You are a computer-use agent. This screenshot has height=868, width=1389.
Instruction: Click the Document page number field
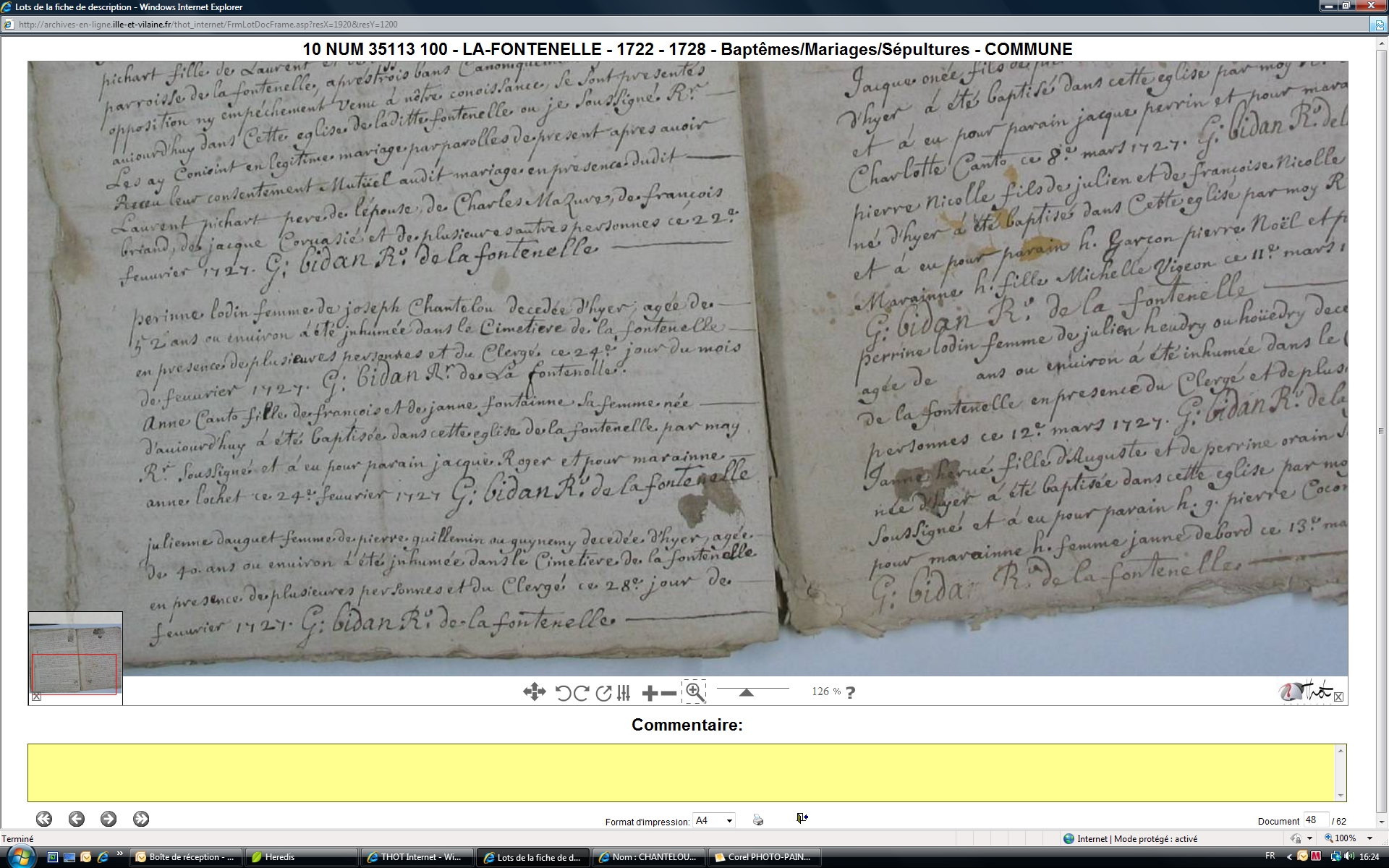pos(1314,820)
